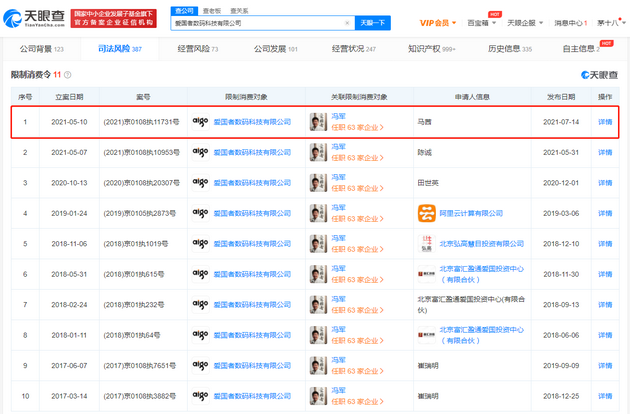This screenshot has width=630, height=414.
Task: Open 详情 for row 2 dated 2021-05-07
Action: 605,152
